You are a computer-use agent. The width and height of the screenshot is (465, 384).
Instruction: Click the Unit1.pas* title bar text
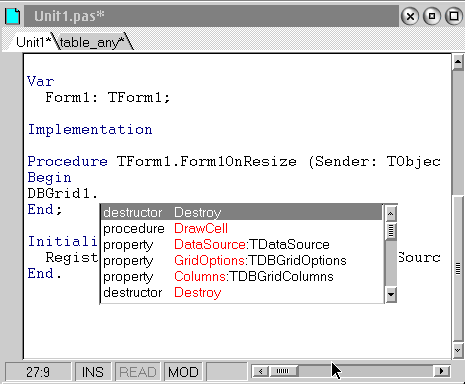[x=69, y=16]
